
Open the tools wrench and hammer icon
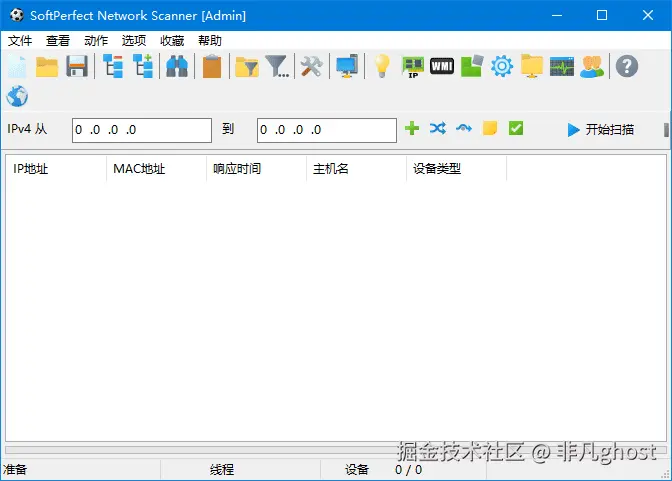[312, 66]
